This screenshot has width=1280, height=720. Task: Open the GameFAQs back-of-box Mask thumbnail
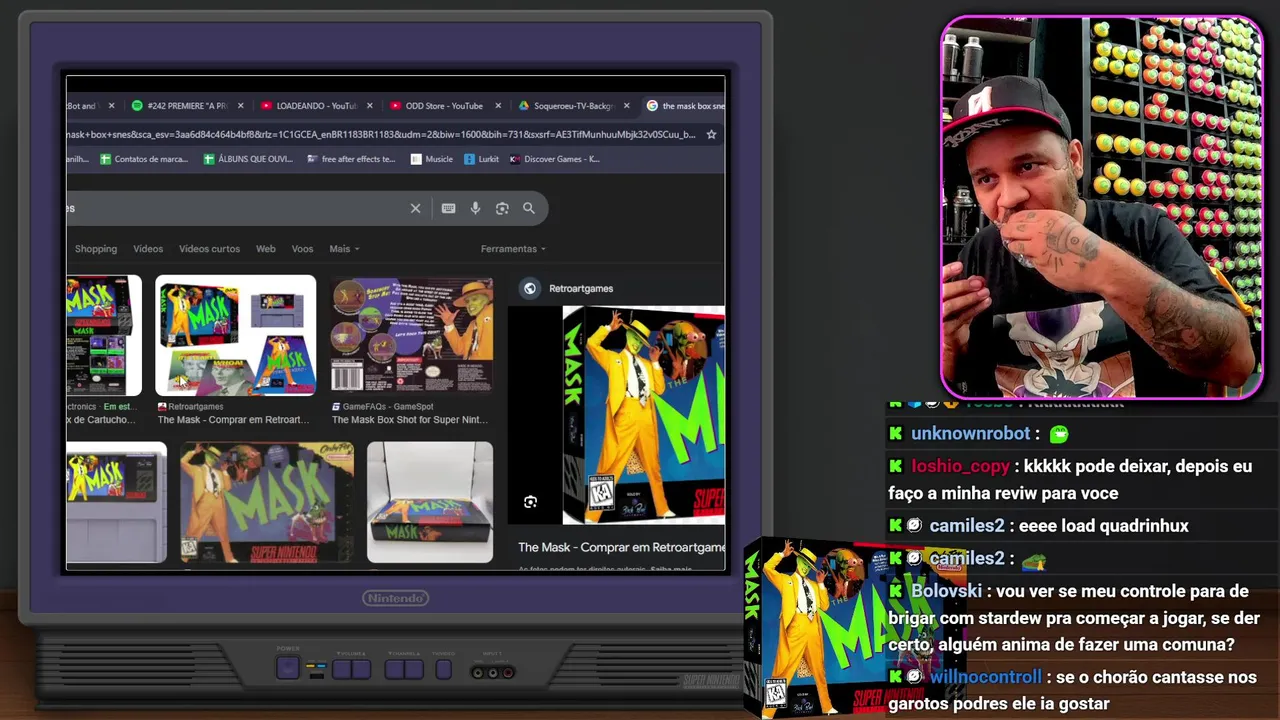pos(412,335)
